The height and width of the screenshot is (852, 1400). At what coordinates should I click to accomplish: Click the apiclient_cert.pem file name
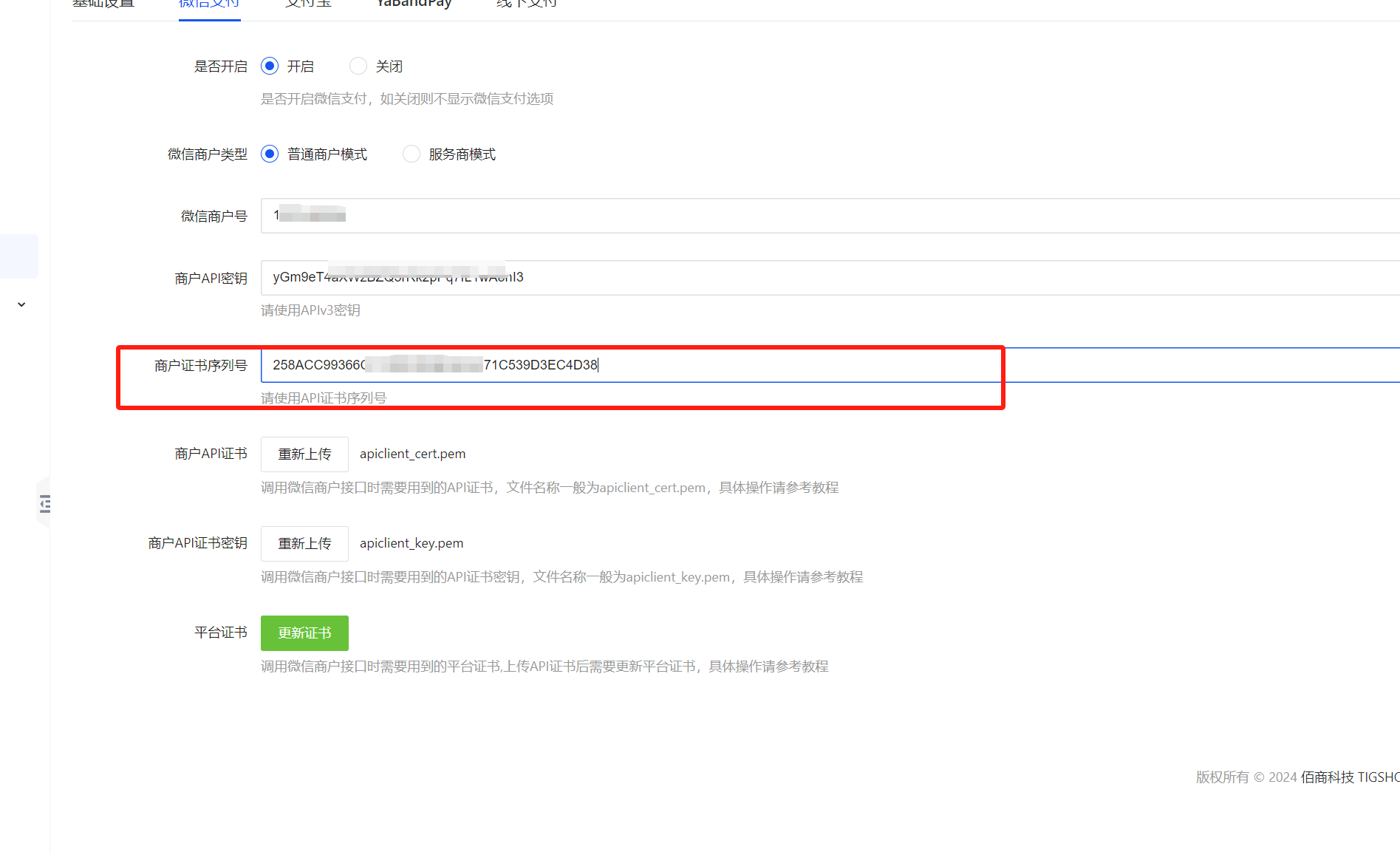(413, 454)
